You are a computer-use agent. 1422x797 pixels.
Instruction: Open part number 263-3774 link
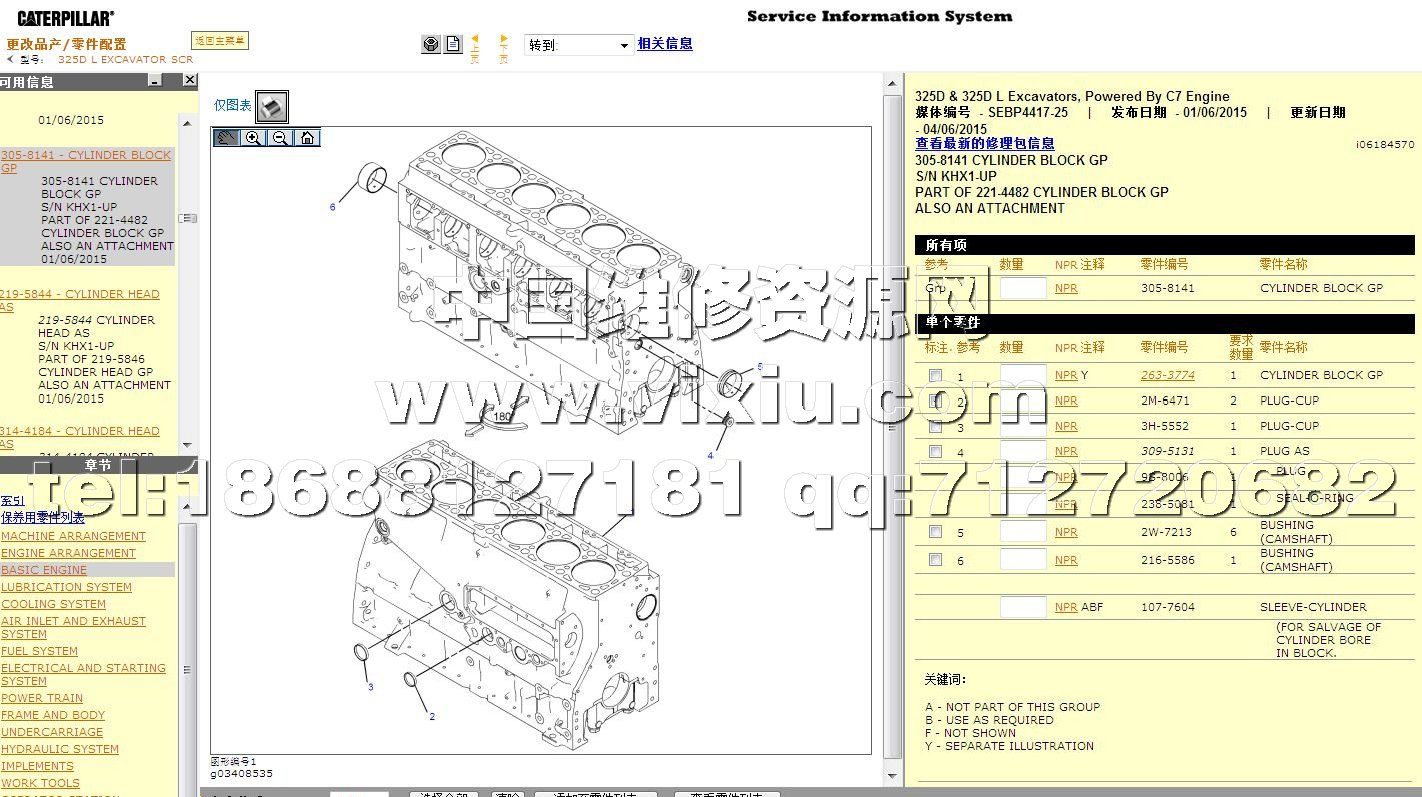pos(1167,375)
